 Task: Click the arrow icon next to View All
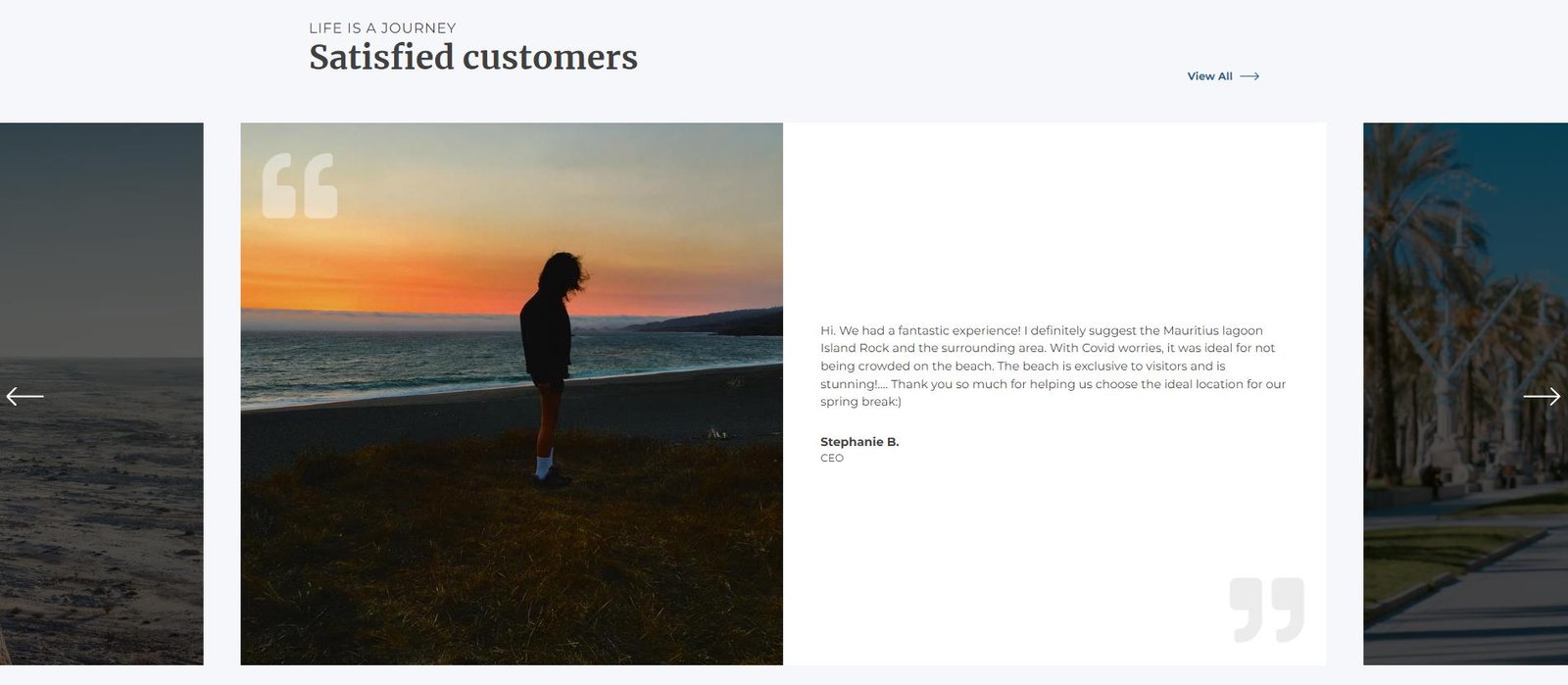tap(1249, 76)
